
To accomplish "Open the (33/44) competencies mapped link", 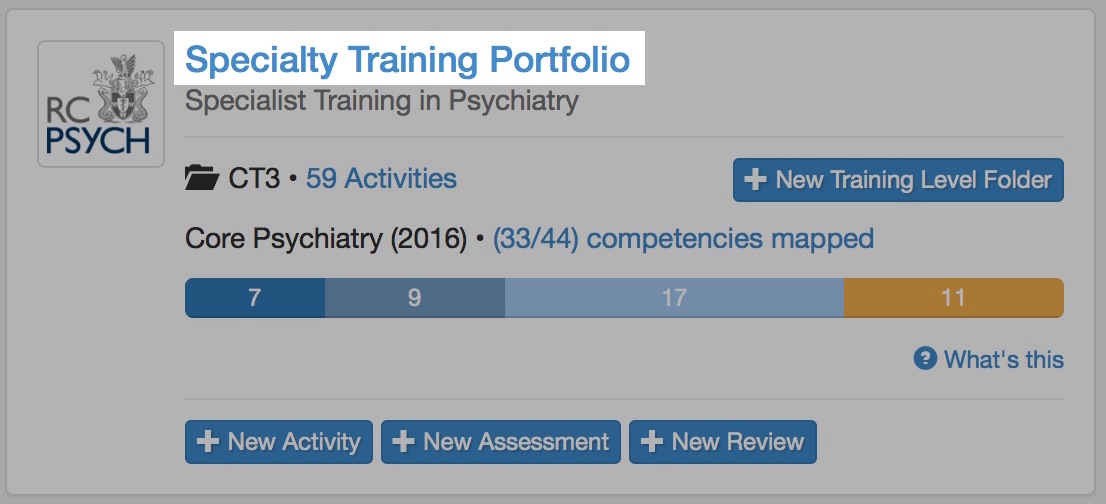I will pos(683,239).
